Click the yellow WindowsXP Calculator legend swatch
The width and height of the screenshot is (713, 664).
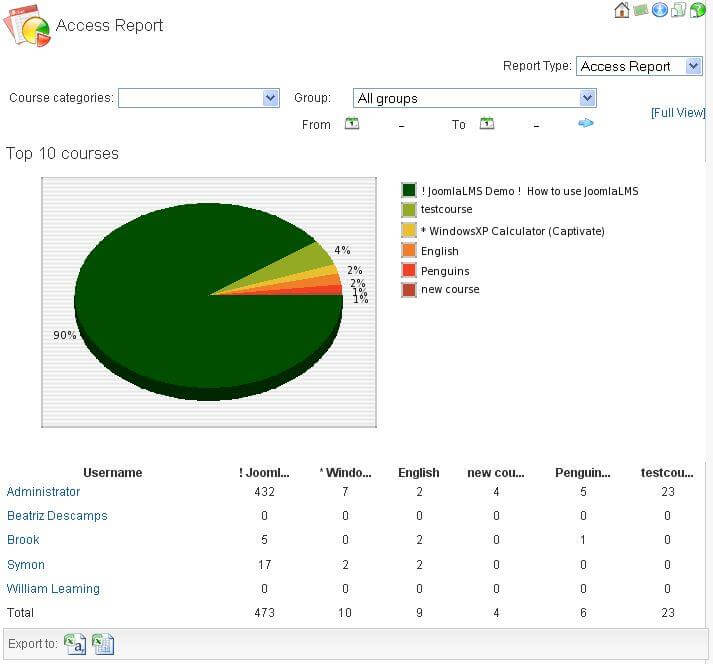pos(409,230)
